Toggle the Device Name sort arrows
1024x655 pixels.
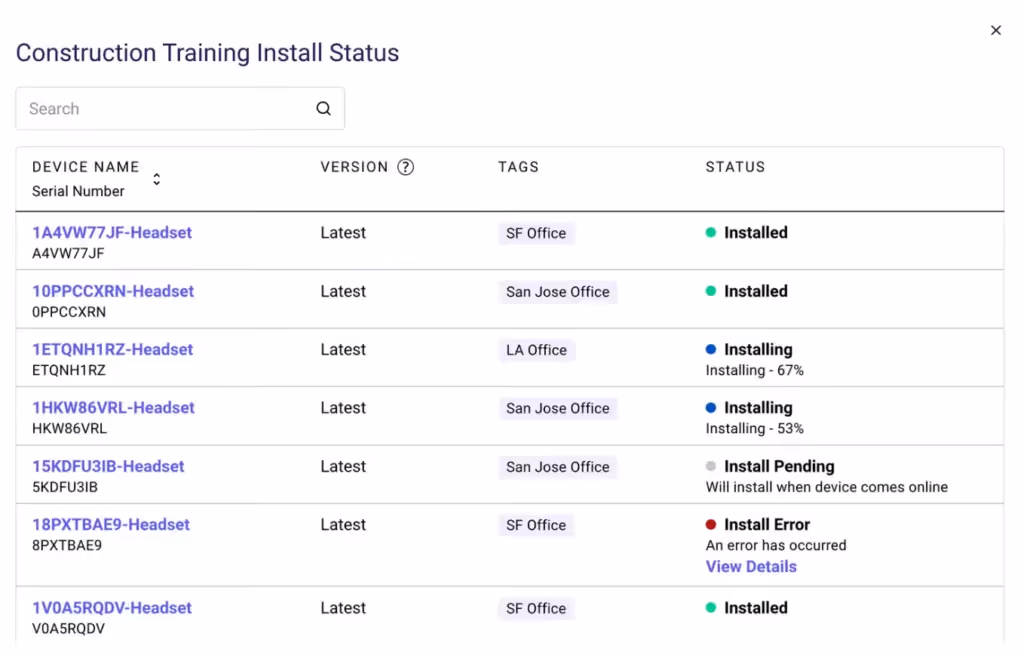[157, 179]
